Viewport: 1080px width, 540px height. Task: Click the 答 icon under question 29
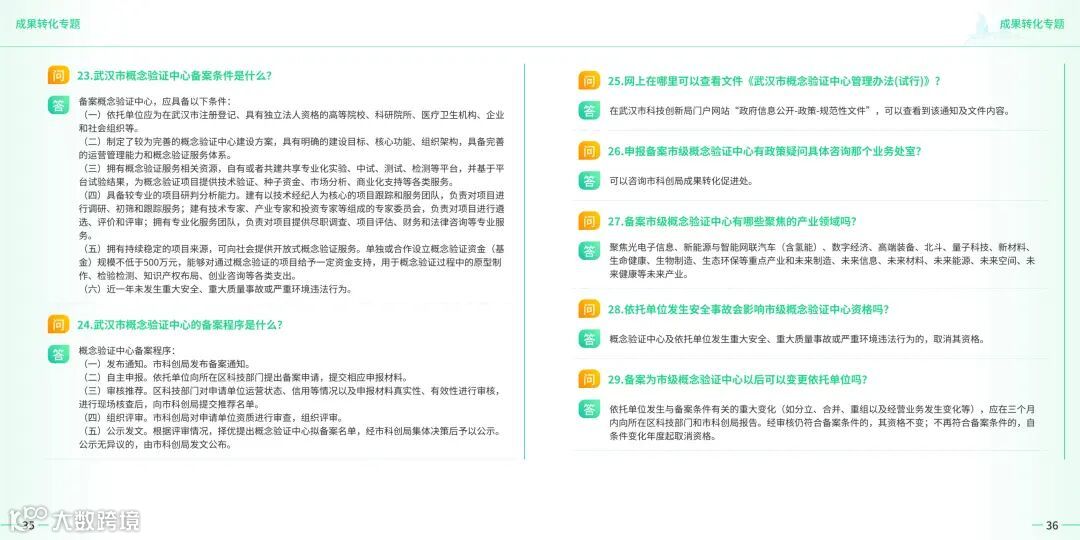click(x=589, y=409)
